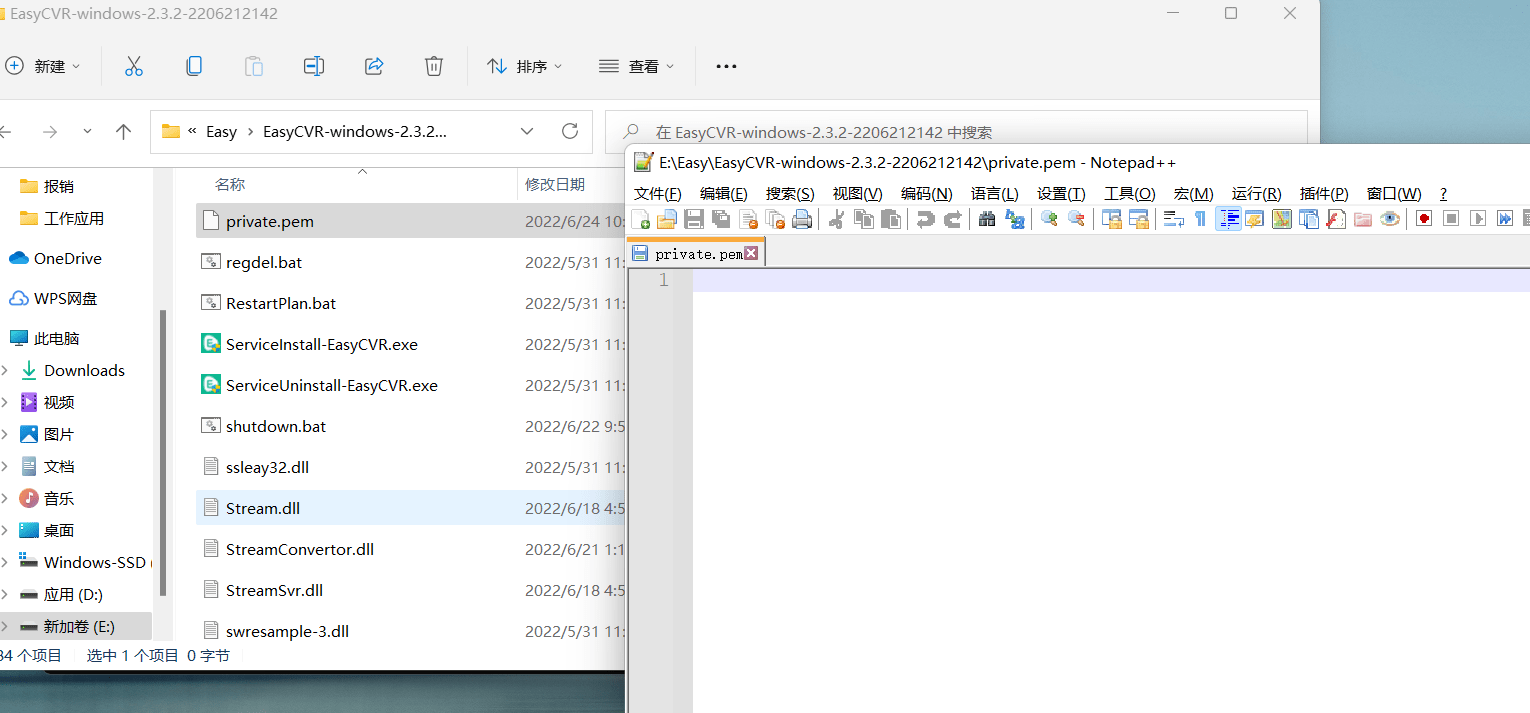Click Save All icon in Notepad++
1530x713 pixels.
tap(721, 219)
